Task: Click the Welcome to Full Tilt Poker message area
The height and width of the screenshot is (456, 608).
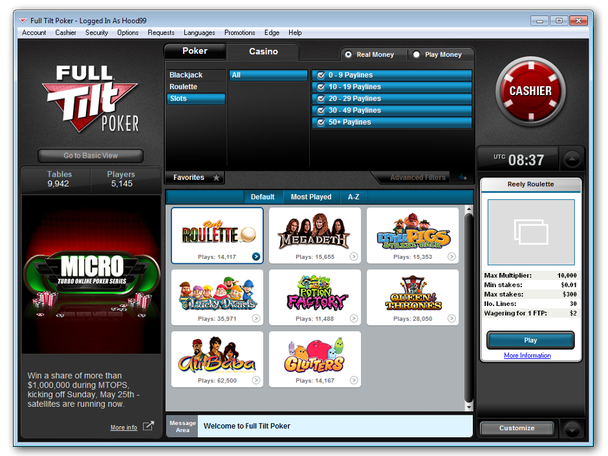Action: point(335,426)
